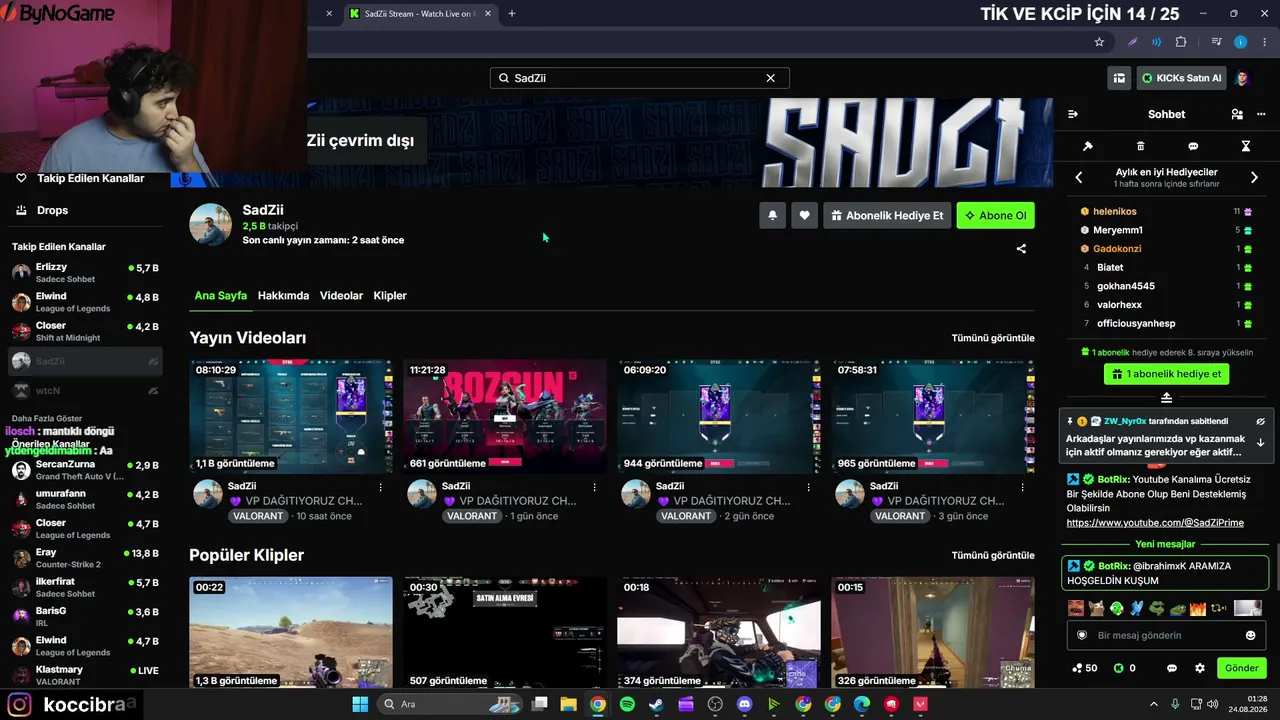Bookmark this page with star icon
The width and height of the screenshot is (1280, 720).
(1099, 42)
